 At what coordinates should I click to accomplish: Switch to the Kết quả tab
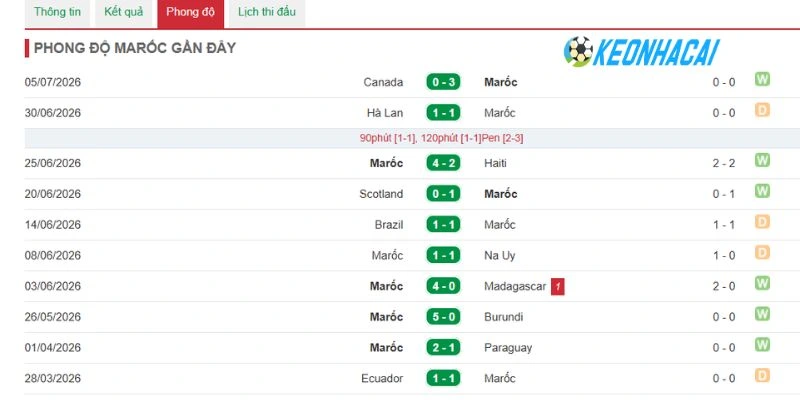coord(123,13)
